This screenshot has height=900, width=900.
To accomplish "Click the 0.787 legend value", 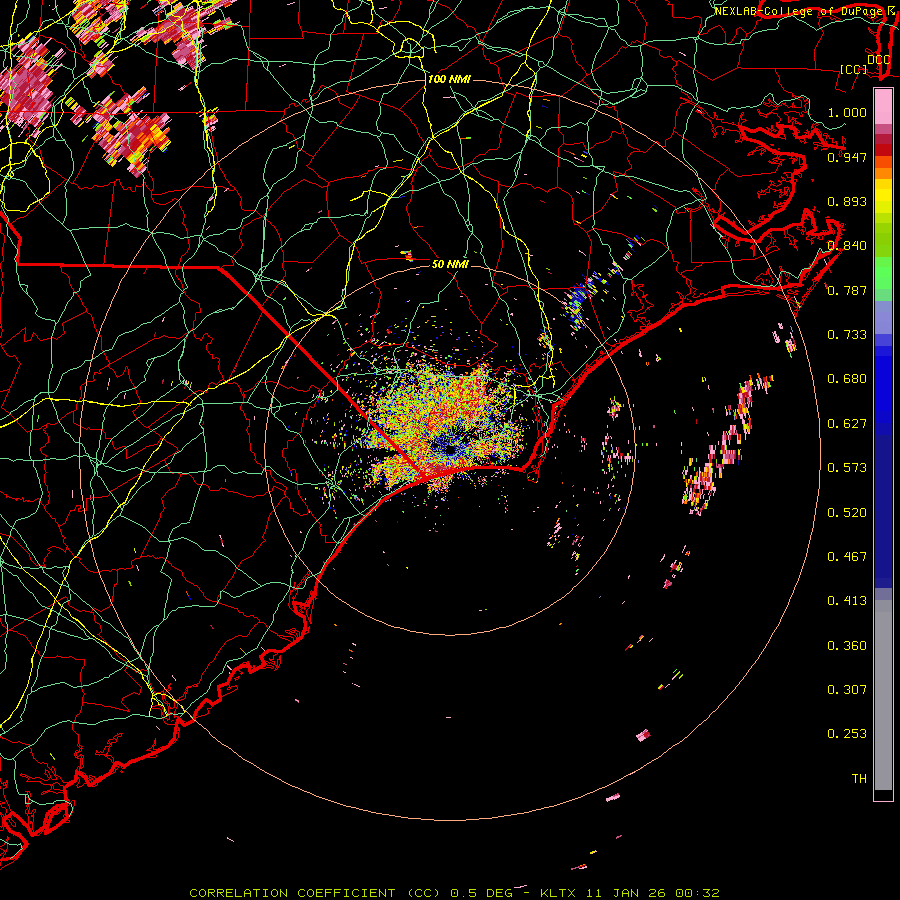I will (847, 290).
